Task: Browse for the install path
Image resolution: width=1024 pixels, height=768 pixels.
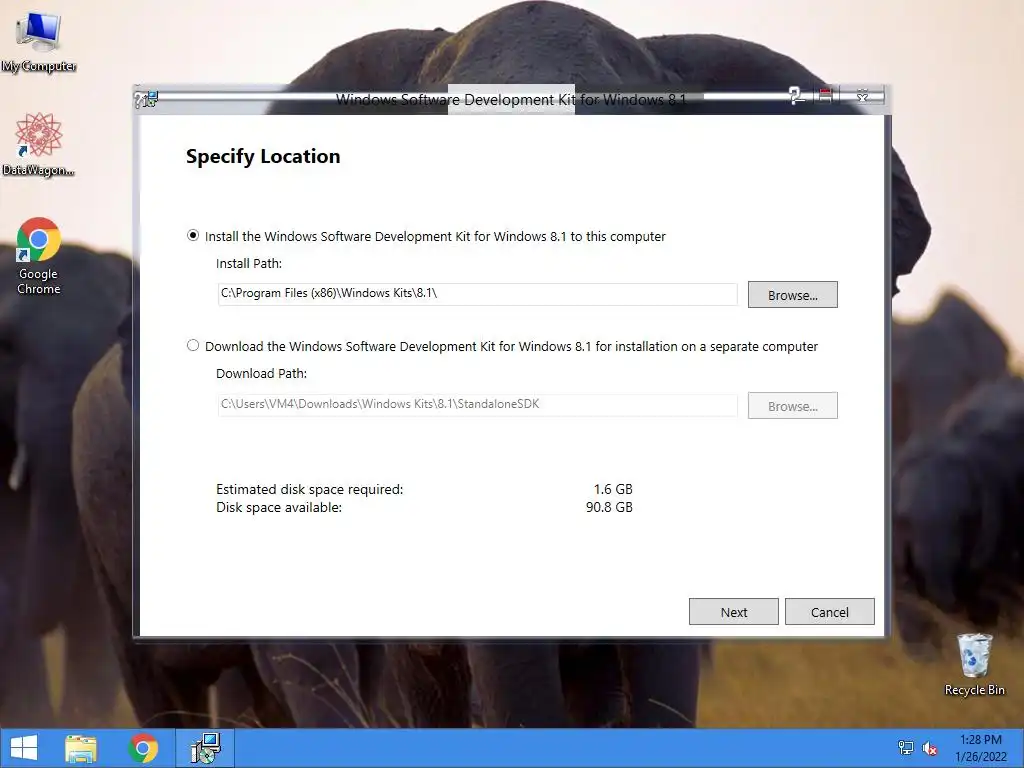Action: click(x=792, y=295)
